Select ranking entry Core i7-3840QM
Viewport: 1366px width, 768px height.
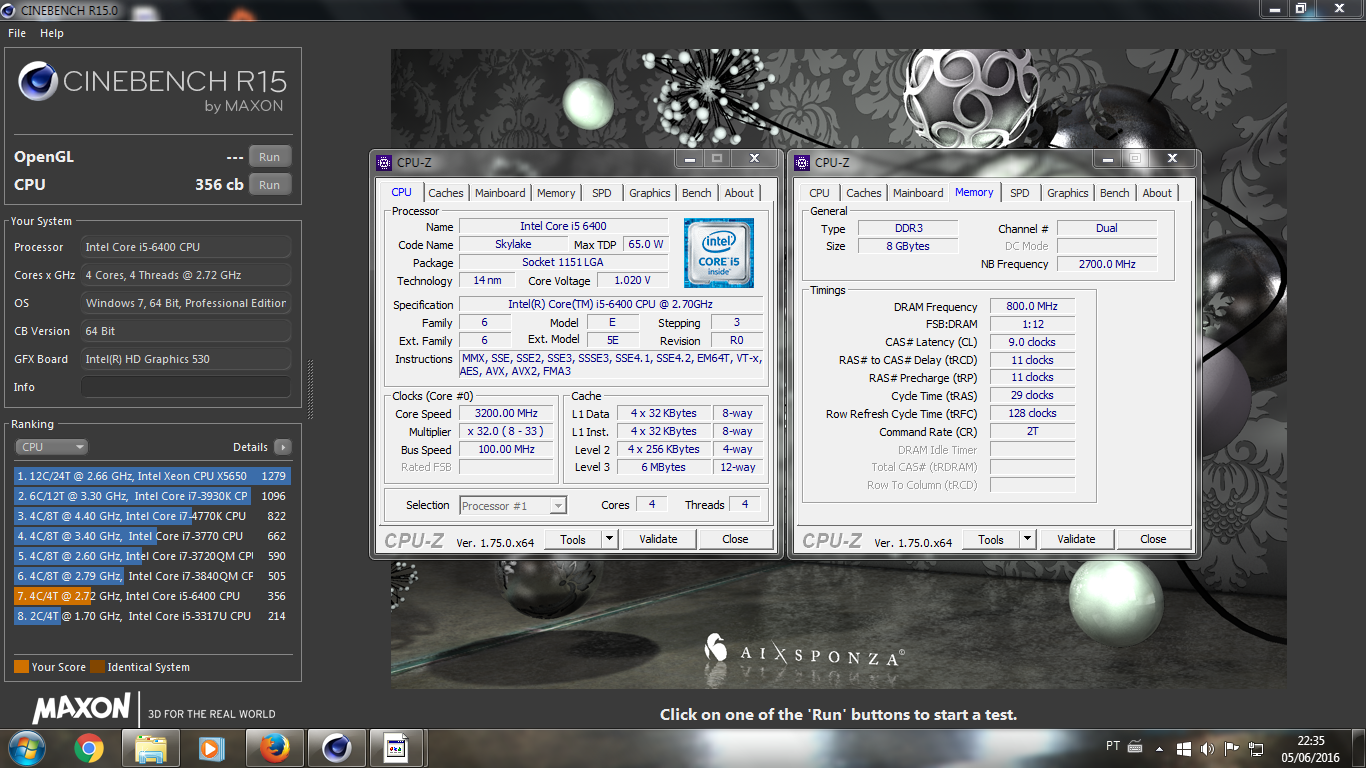tap(152, 576)
